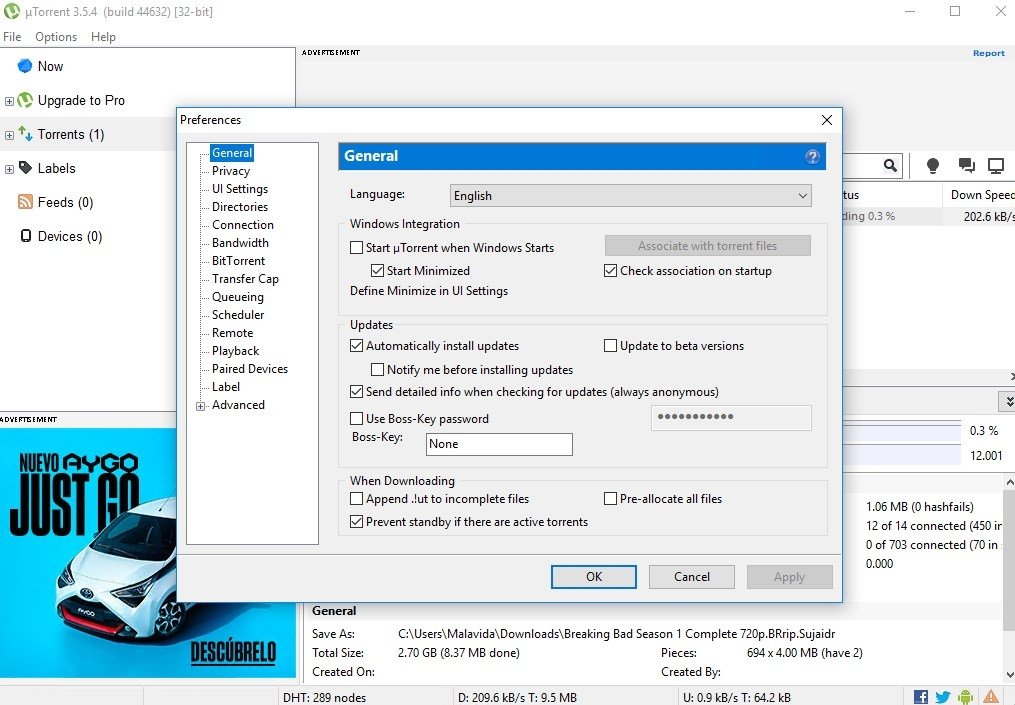Click Associate with torrent files button
Image resolution: width=1015 pixels, height=705 pixels.
708,246
